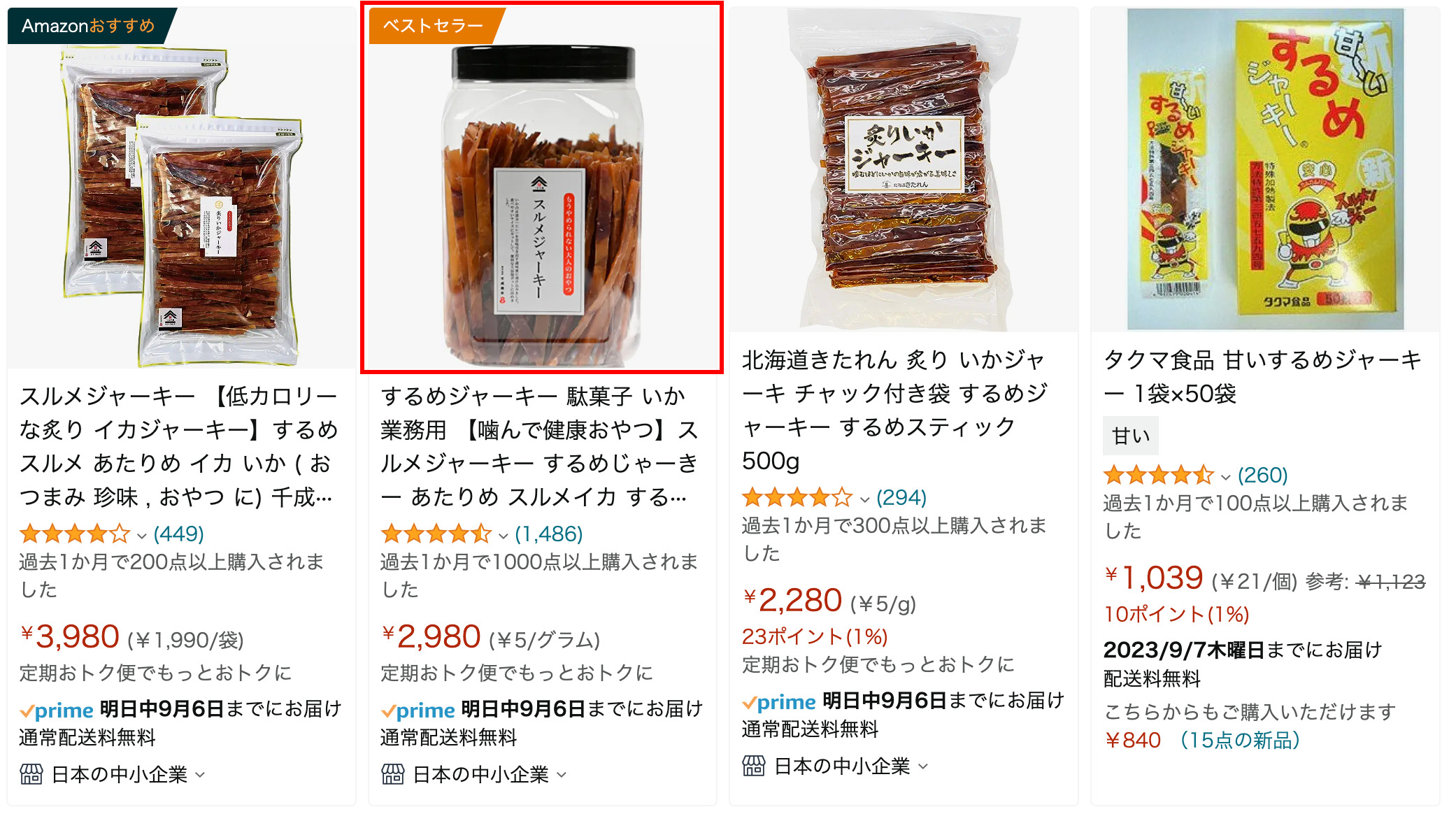The height and width of the screenshot is (814, 1456).
Task: Click the shop icon beside 日本の中小企業 on second product
Action: point(393,774)
